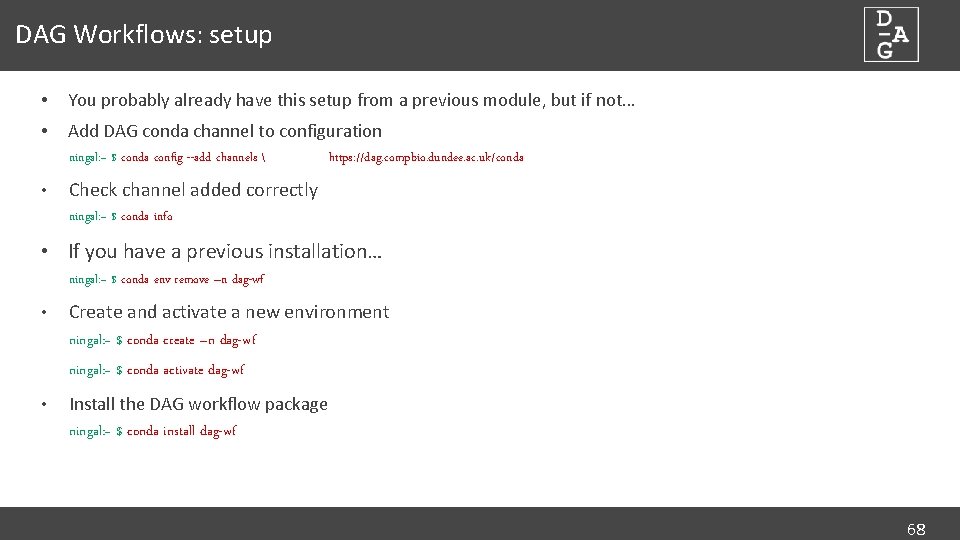Click the first bullet about previous module setup
The width and height of the screenshot is (960, 540).
tap(352, 100)
